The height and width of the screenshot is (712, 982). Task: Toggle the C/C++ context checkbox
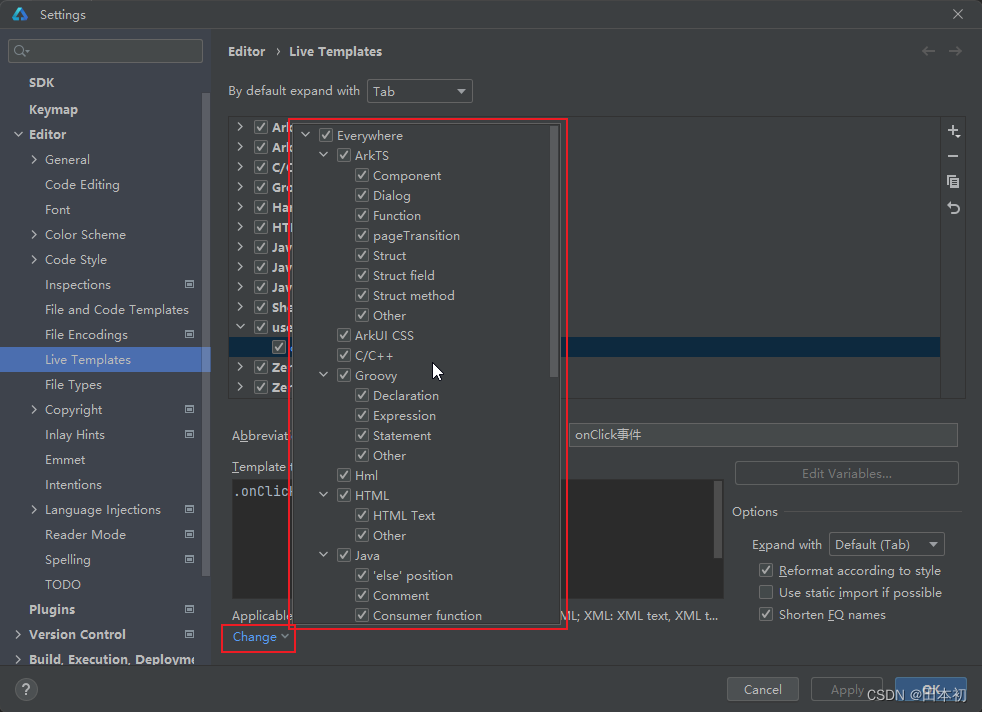click(344, 356)
